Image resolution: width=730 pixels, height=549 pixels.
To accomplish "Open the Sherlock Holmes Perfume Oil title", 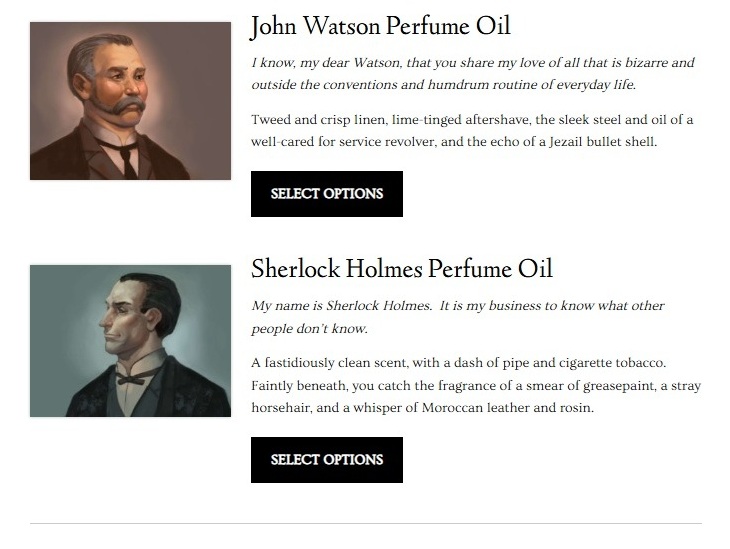I will pyautogui.click(x=401, y=269).
